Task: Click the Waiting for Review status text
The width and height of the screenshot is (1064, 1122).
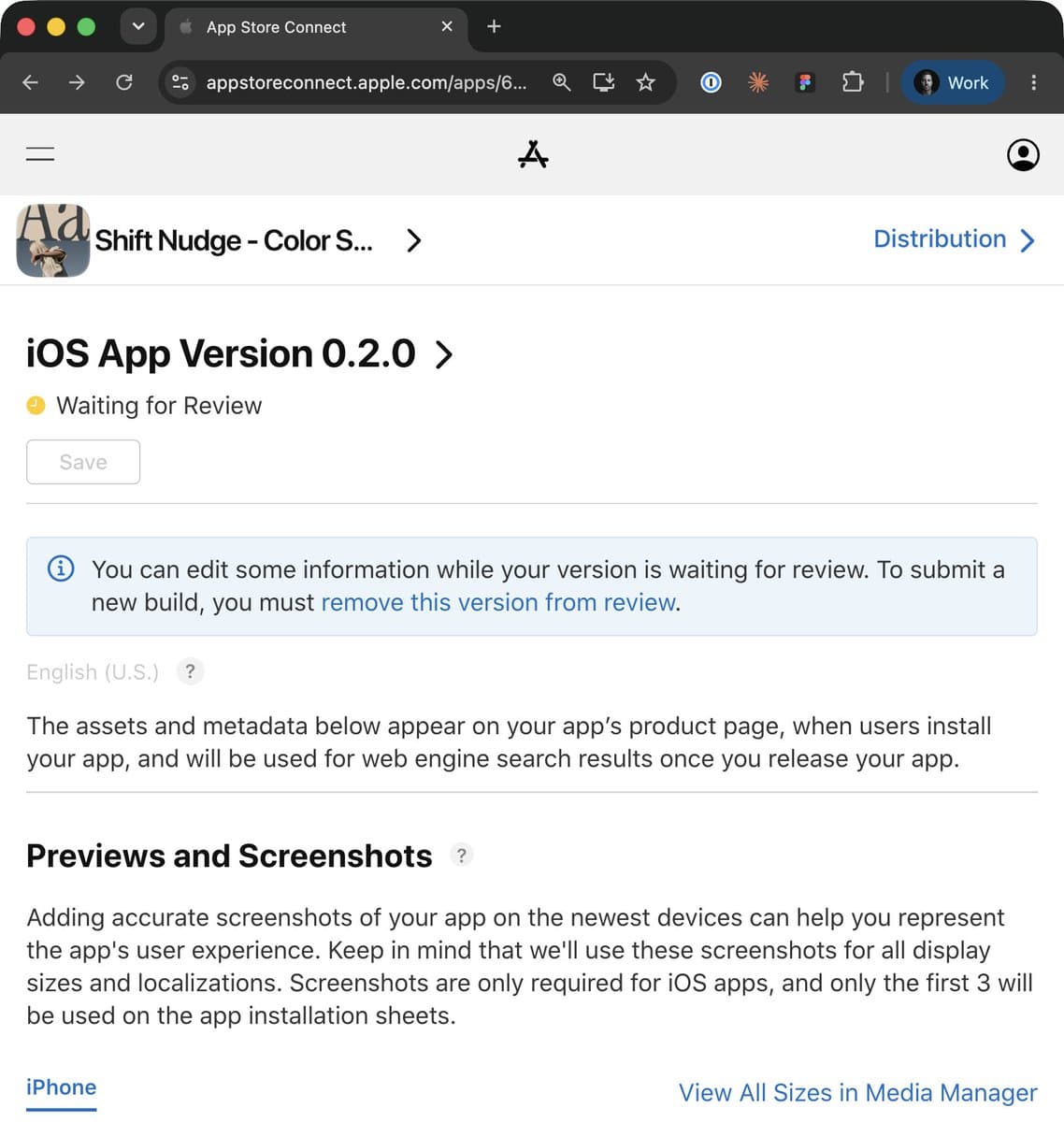Action: [x=159, y=406]
